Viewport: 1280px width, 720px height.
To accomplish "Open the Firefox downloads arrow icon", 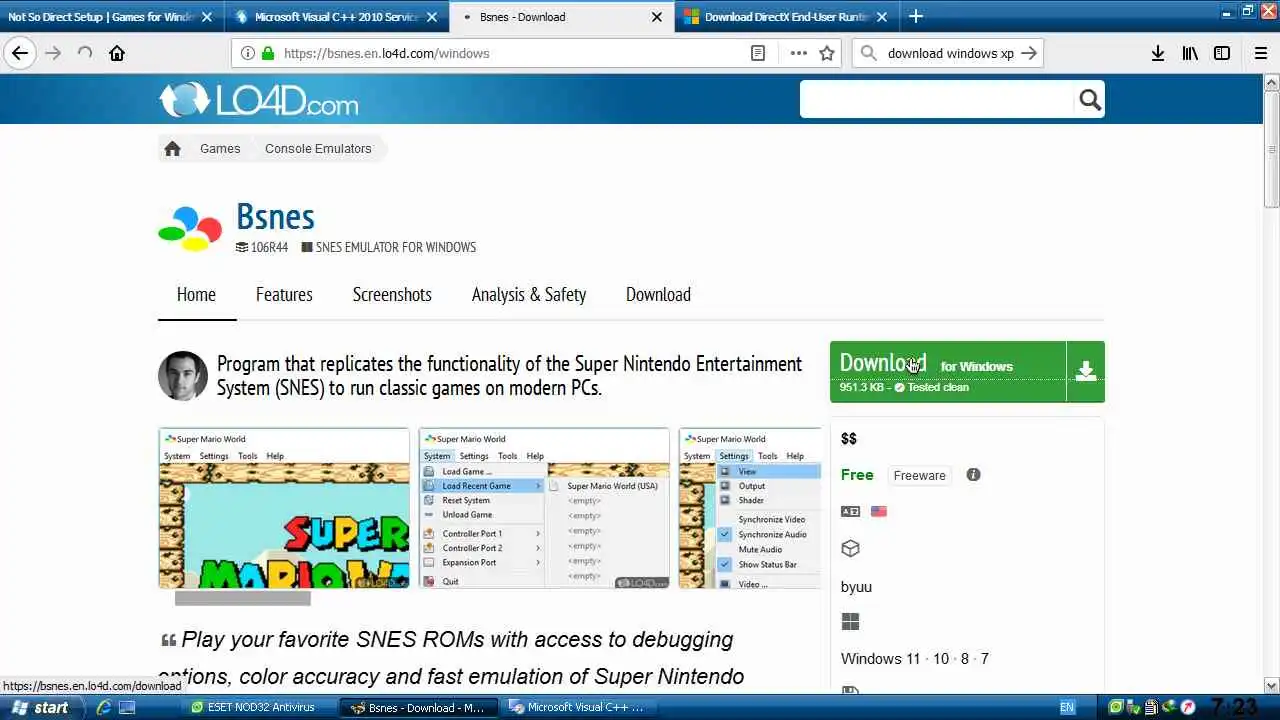I will 1157,53.
